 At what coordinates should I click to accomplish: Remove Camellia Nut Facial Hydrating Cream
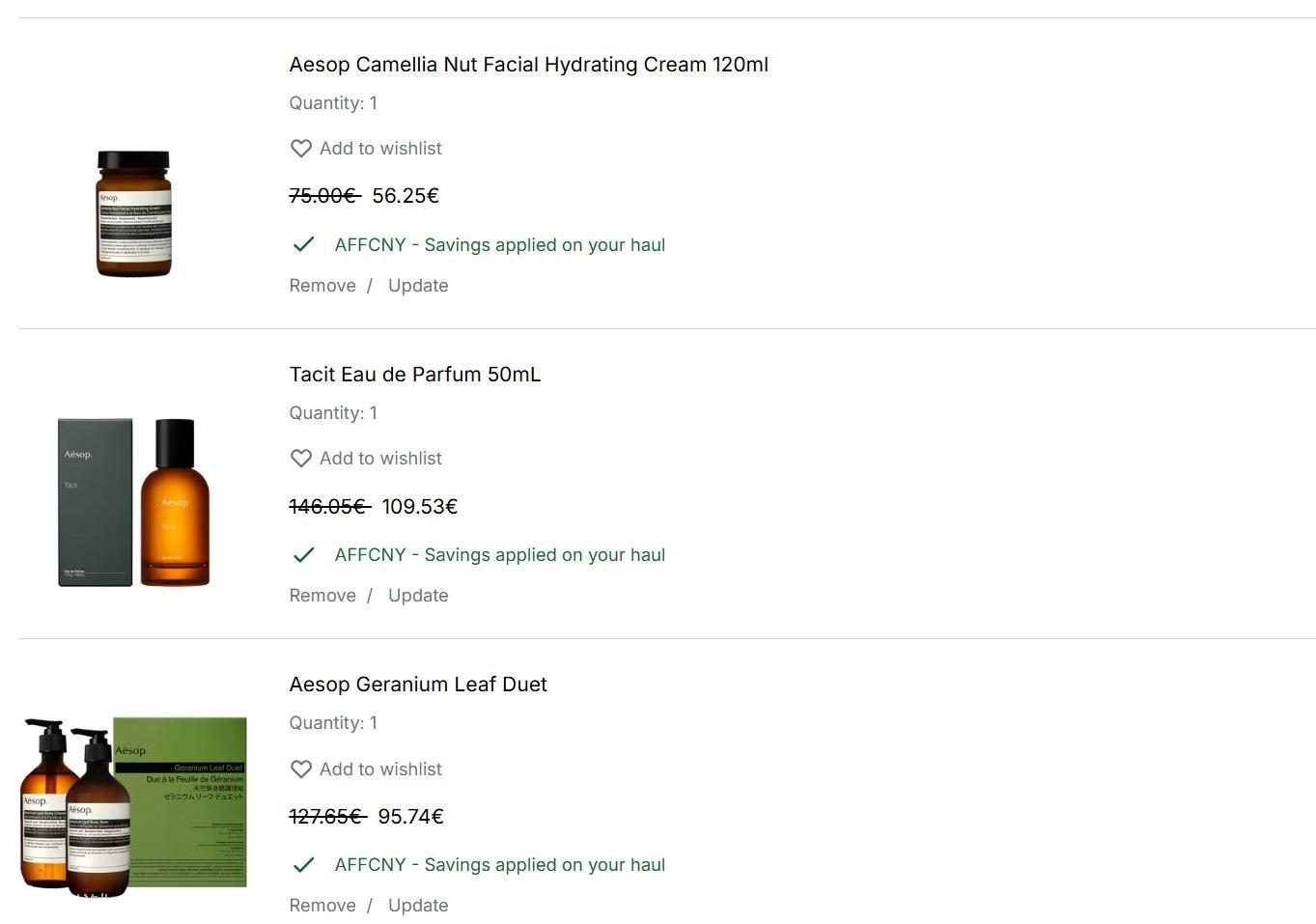(322, 286)
